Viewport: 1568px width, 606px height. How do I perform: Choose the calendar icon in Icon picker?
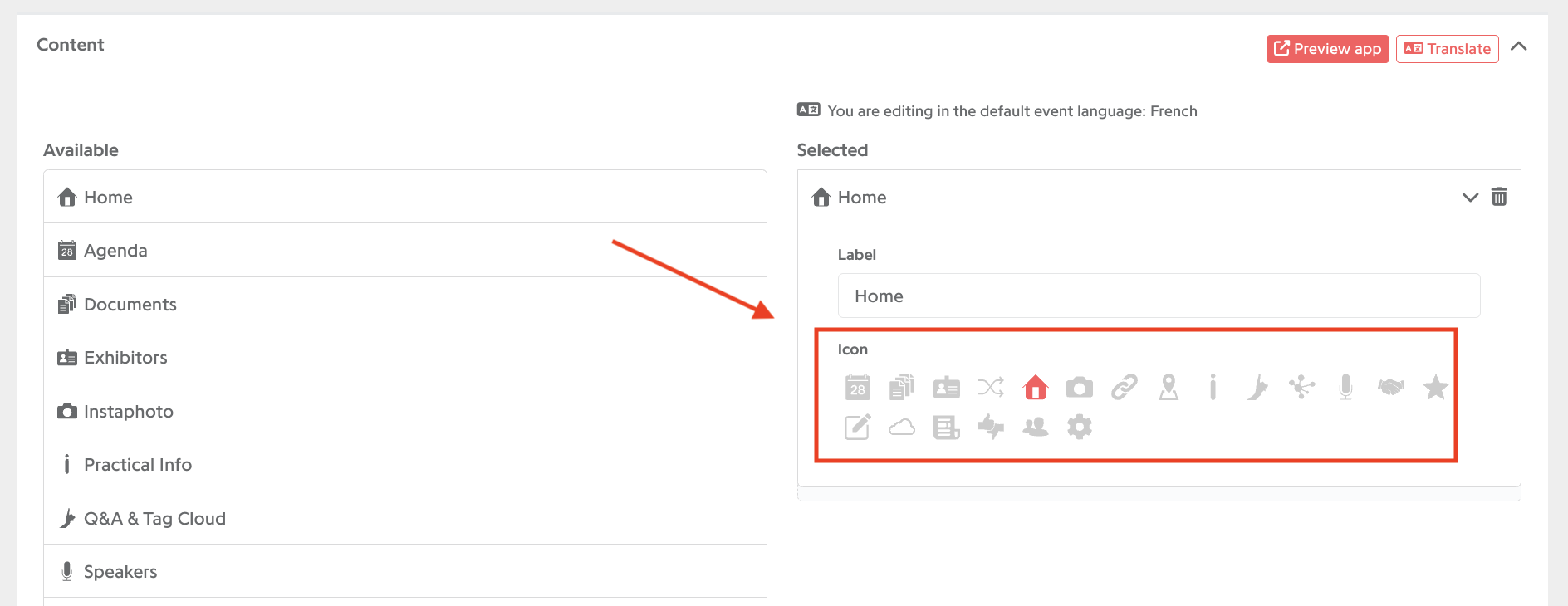[x=857, y=387]
